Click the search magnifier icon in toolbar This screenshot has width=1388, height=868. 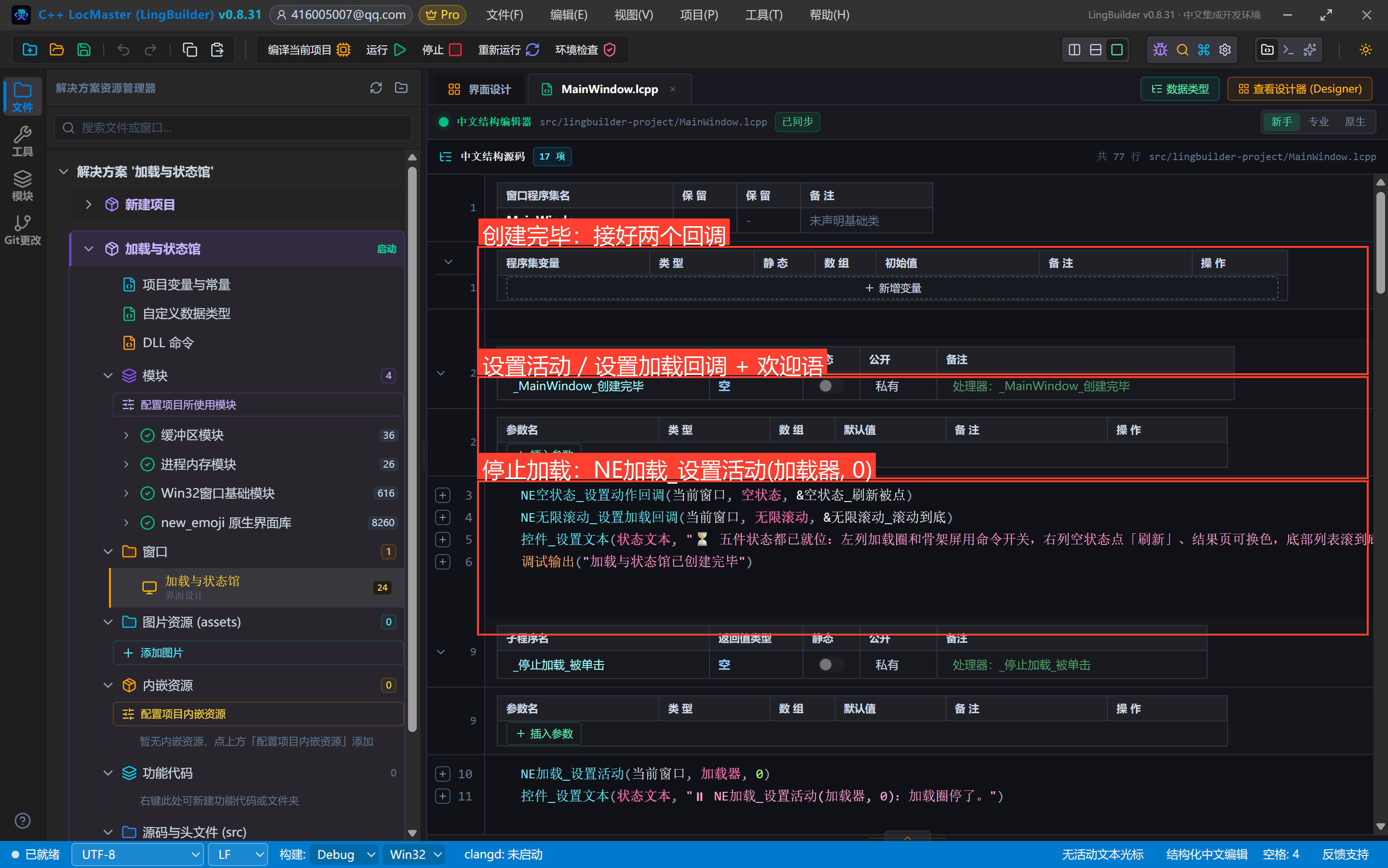(x=1182, y=49)
